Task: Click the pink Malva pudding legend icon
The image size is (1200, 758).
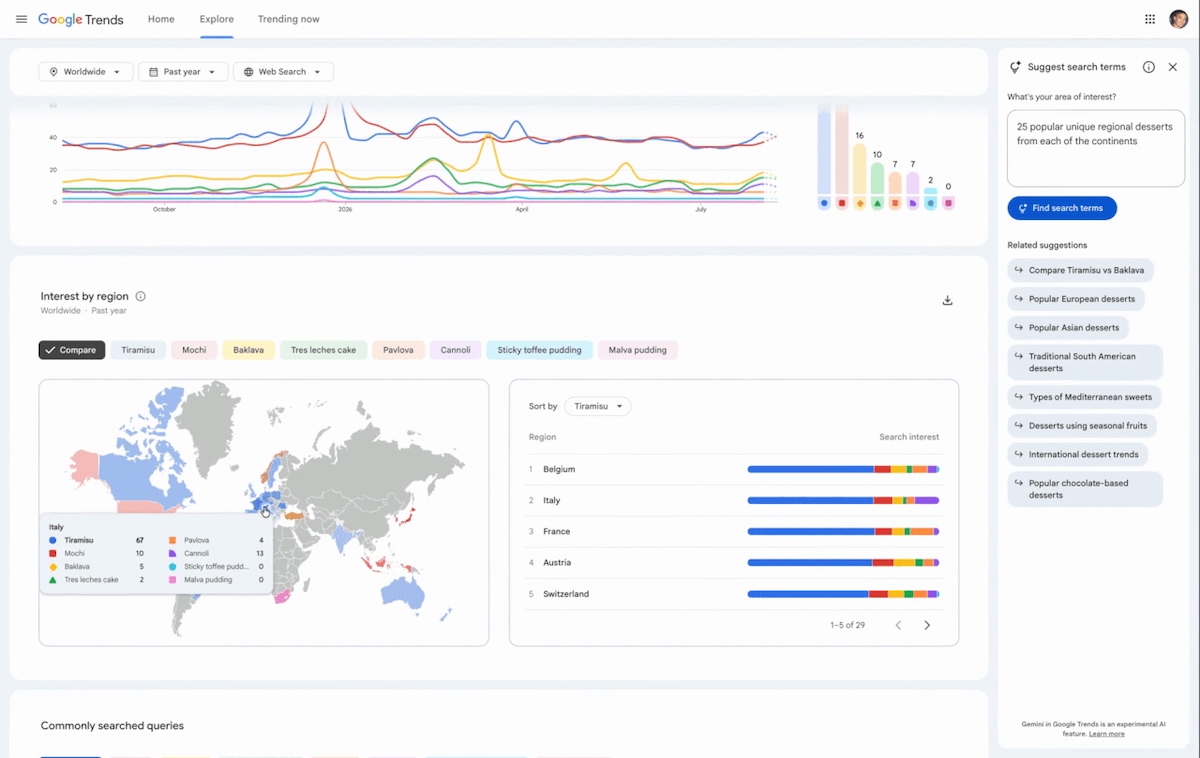Action: [x=948, y=203]
